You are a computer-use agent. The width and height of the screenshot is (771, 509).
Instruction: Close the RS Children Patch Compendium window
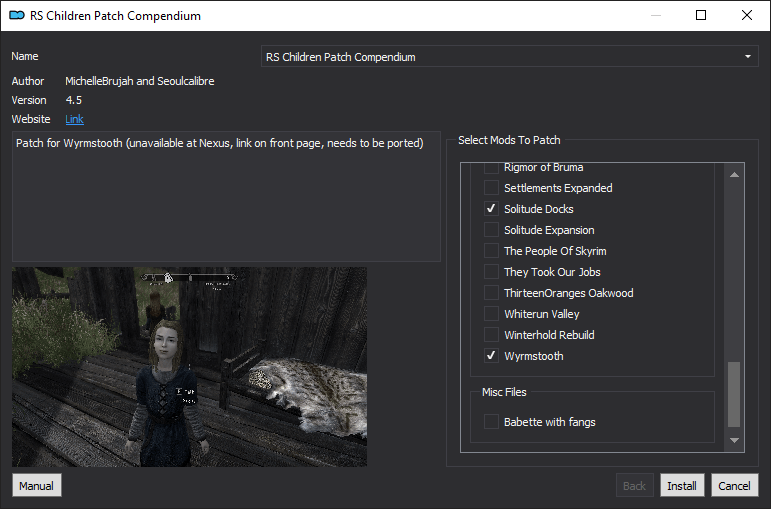click(747, 15)
